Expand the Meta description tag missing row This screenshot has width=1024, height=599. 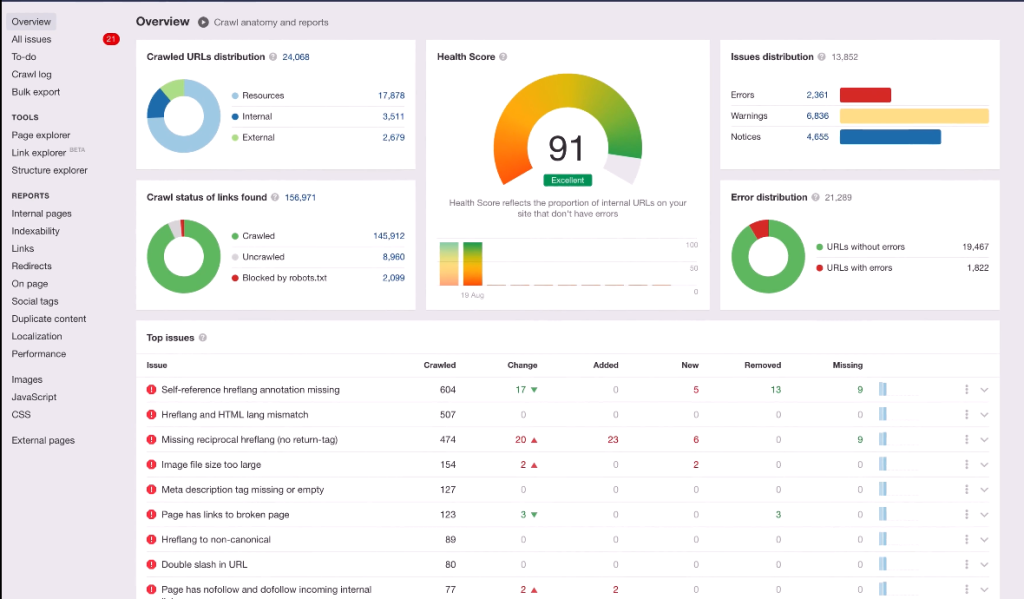click(x=984, y=490)
